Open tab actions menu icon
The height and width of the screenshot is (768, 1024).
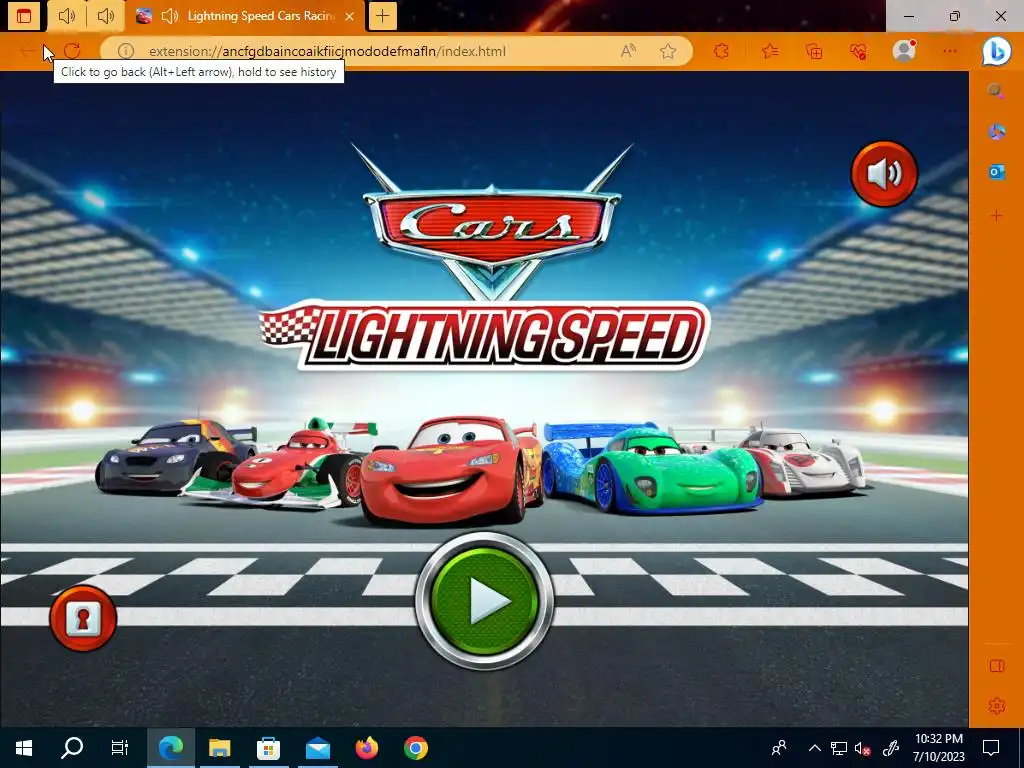(24, 16)
